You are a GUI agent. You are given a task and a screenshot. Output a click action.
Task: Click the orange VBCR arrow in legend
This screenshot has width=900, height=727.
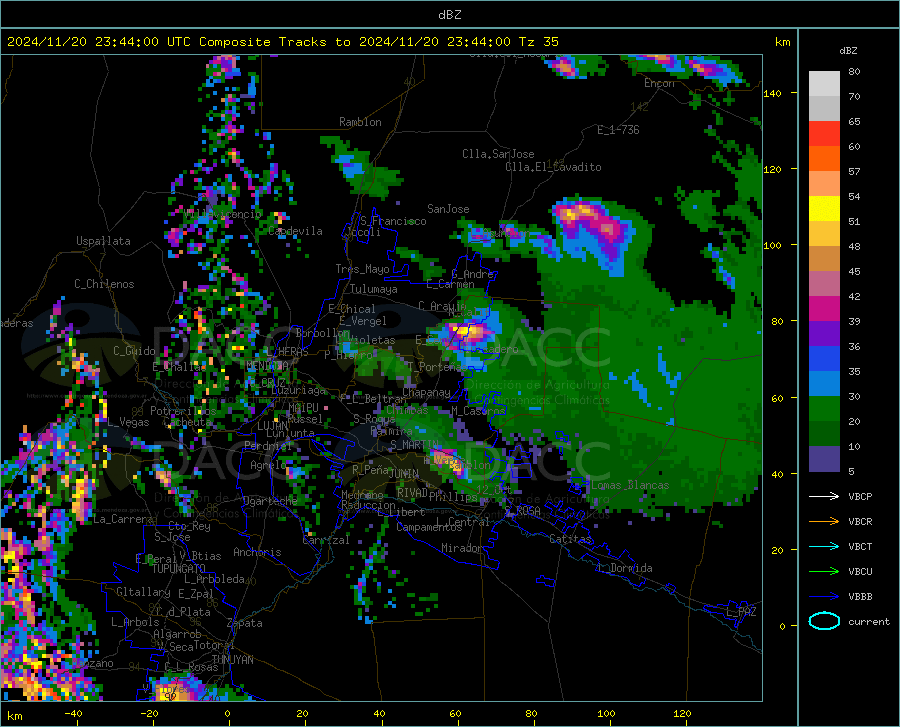[824, 521]
